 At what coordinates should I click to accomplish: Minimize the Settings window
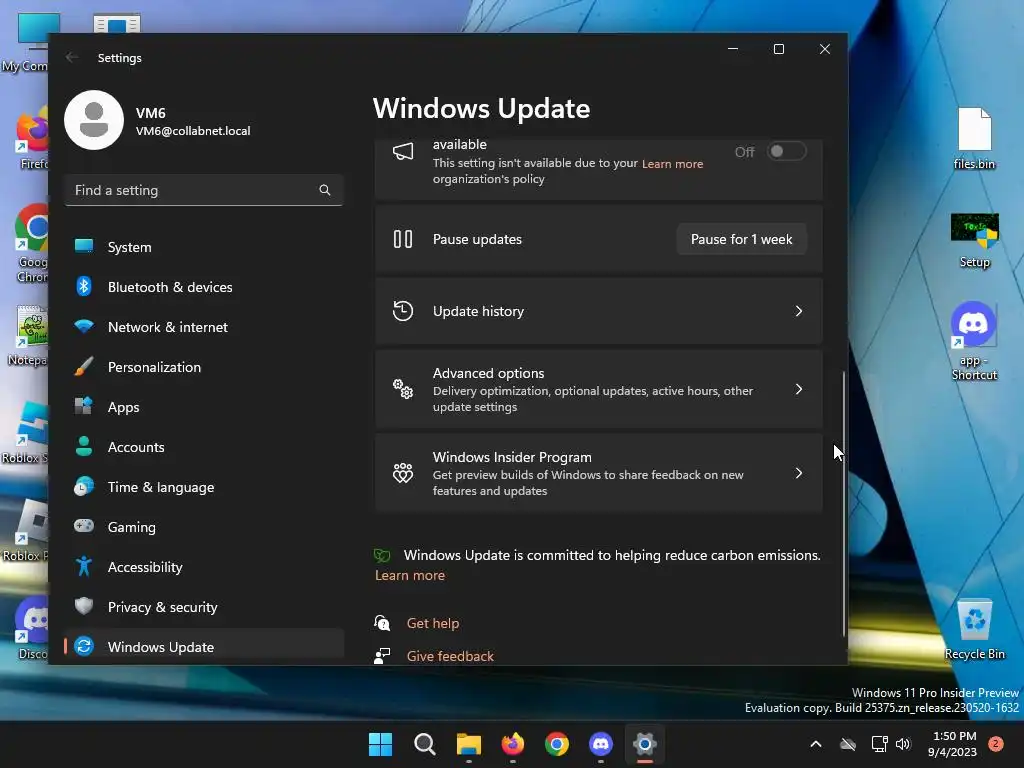pyautogui.click(x=733, y=49)
